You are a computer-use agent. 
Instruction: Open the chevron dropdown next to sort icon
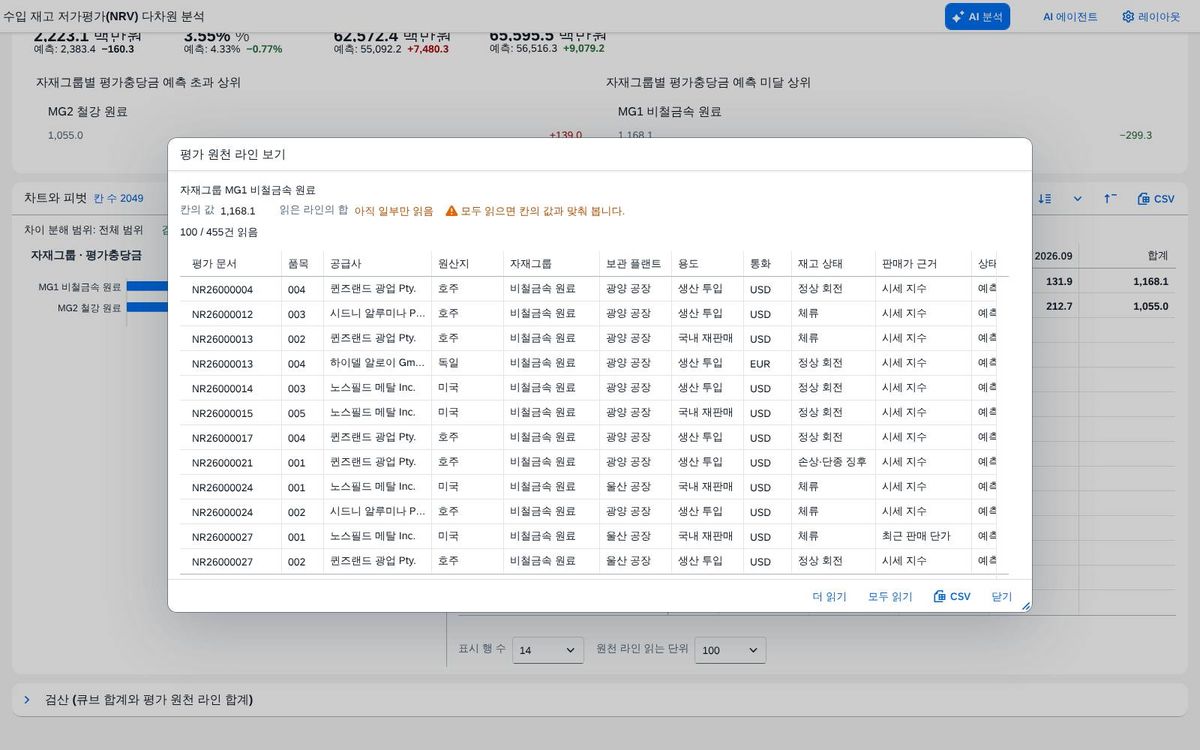pos(1077,199)
